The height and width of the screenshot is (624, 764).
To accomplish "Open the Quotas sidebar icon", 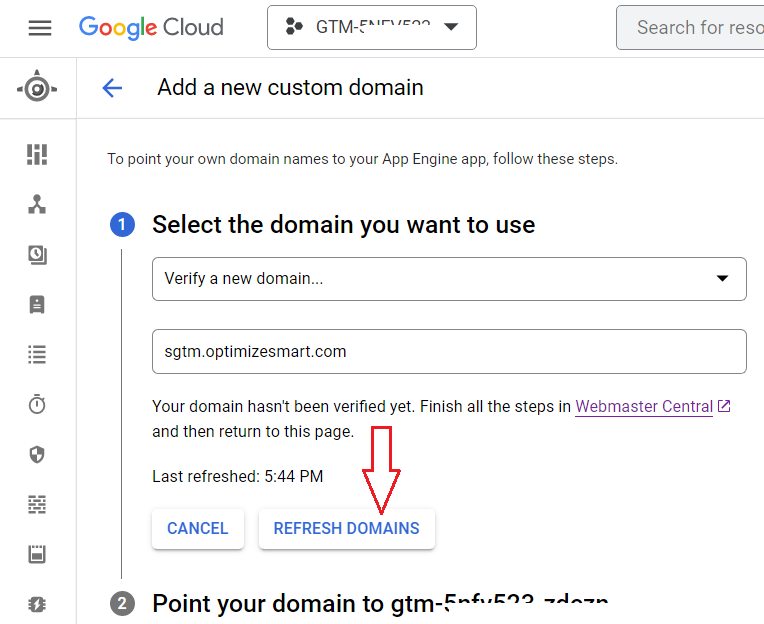I will (37, 554).
